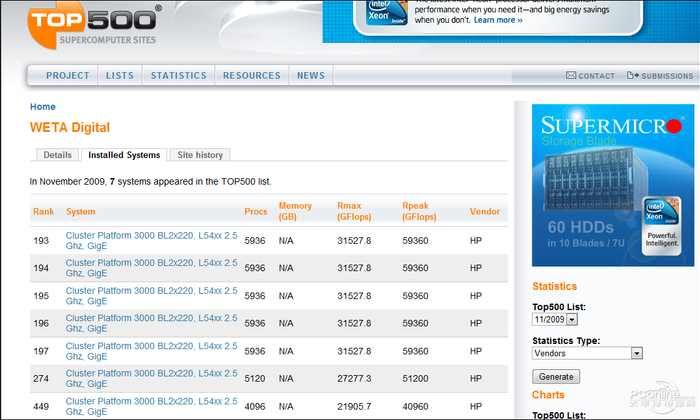Image resolution: width=700 pixels, height=420 pixels.
Task: Open the Cluster Platform system ranked 197
Action: click(151, 351)
